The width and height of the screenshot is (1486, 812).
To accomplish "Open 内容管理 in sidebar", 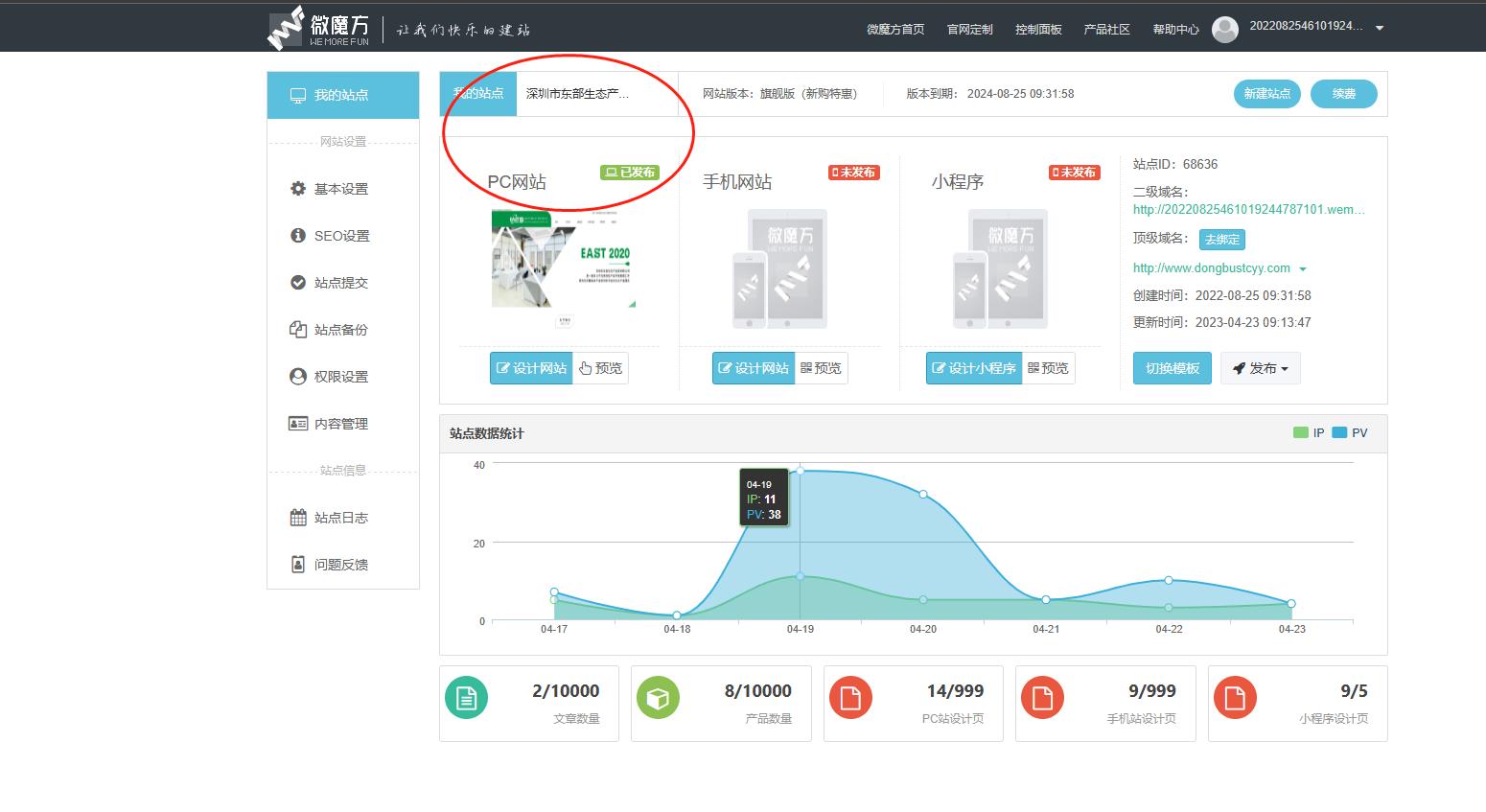I will (x=343, y=424).
